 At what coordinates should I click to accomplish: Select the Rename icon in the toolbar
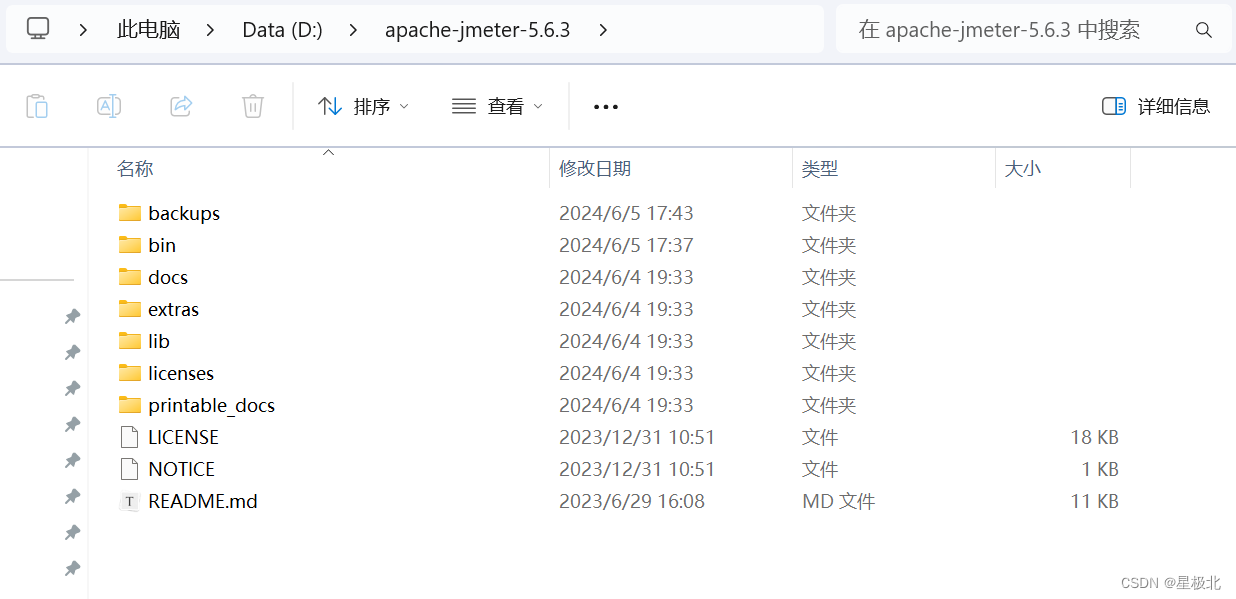(109, 106)
